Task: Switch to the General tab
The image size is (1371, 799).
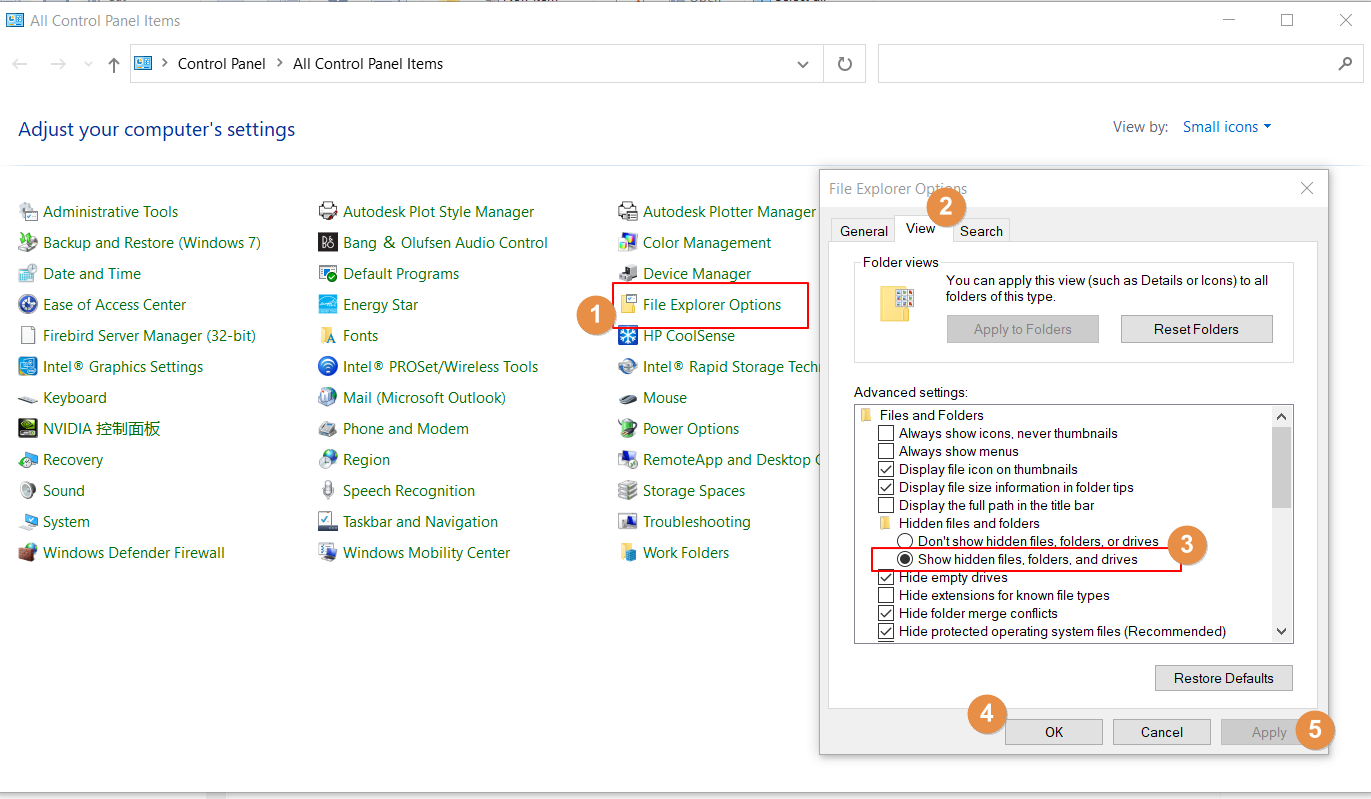Action: pos(863,231)
